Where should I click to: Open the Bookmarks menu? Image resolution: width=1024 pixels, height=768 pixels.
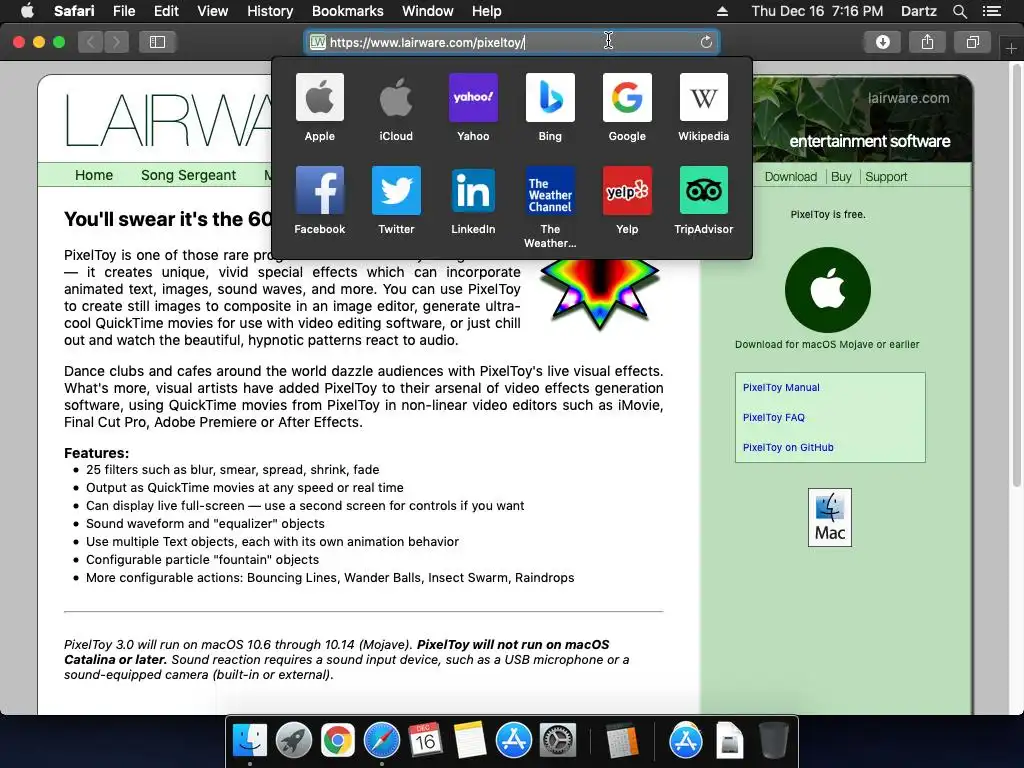347,11
